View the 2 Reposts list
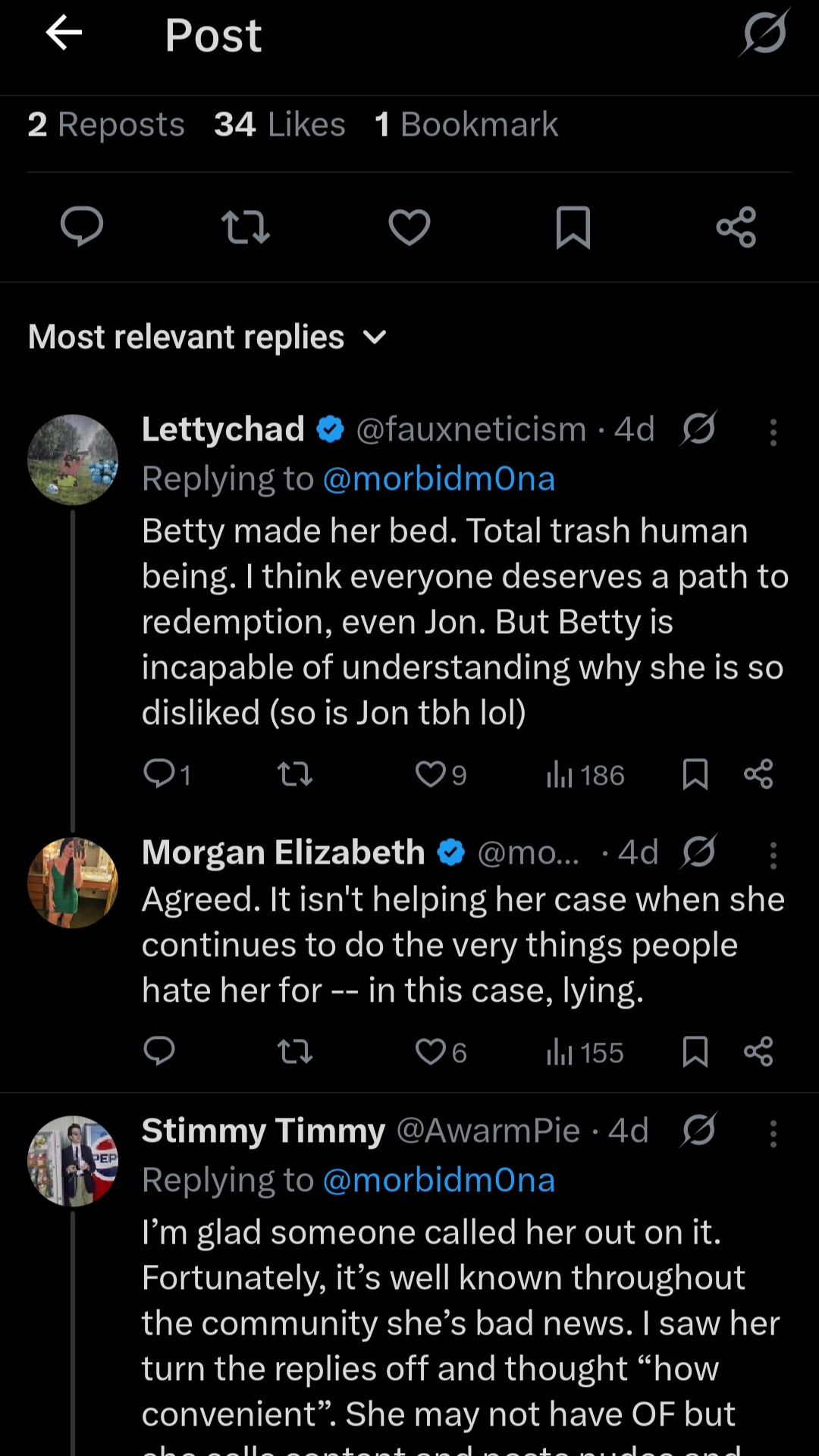This screenshot has width=819, height=1456. coord(106,124)
